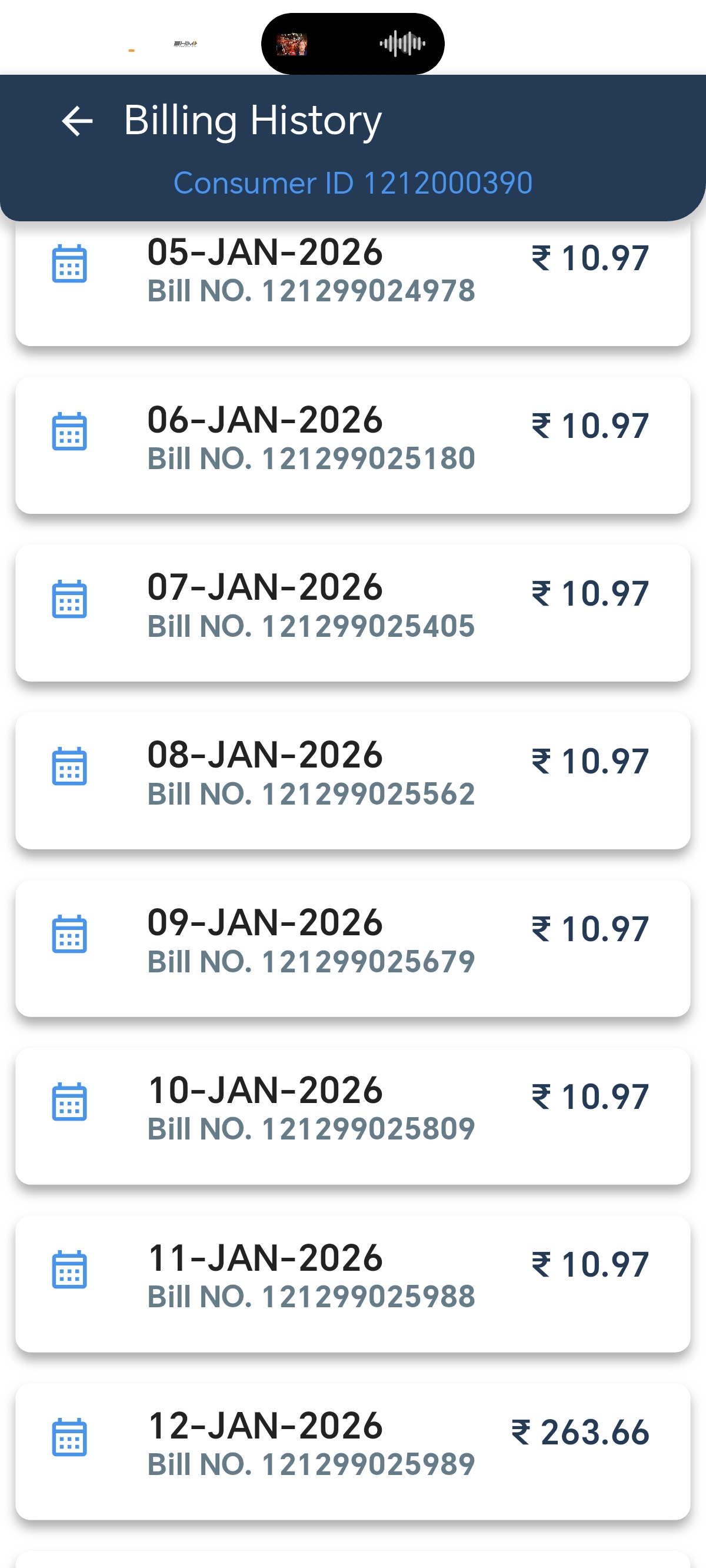Click calendar icon for 09-JAN-2026 bill
Viewport: 706px width, 1568px height.
tap(69, 934)
